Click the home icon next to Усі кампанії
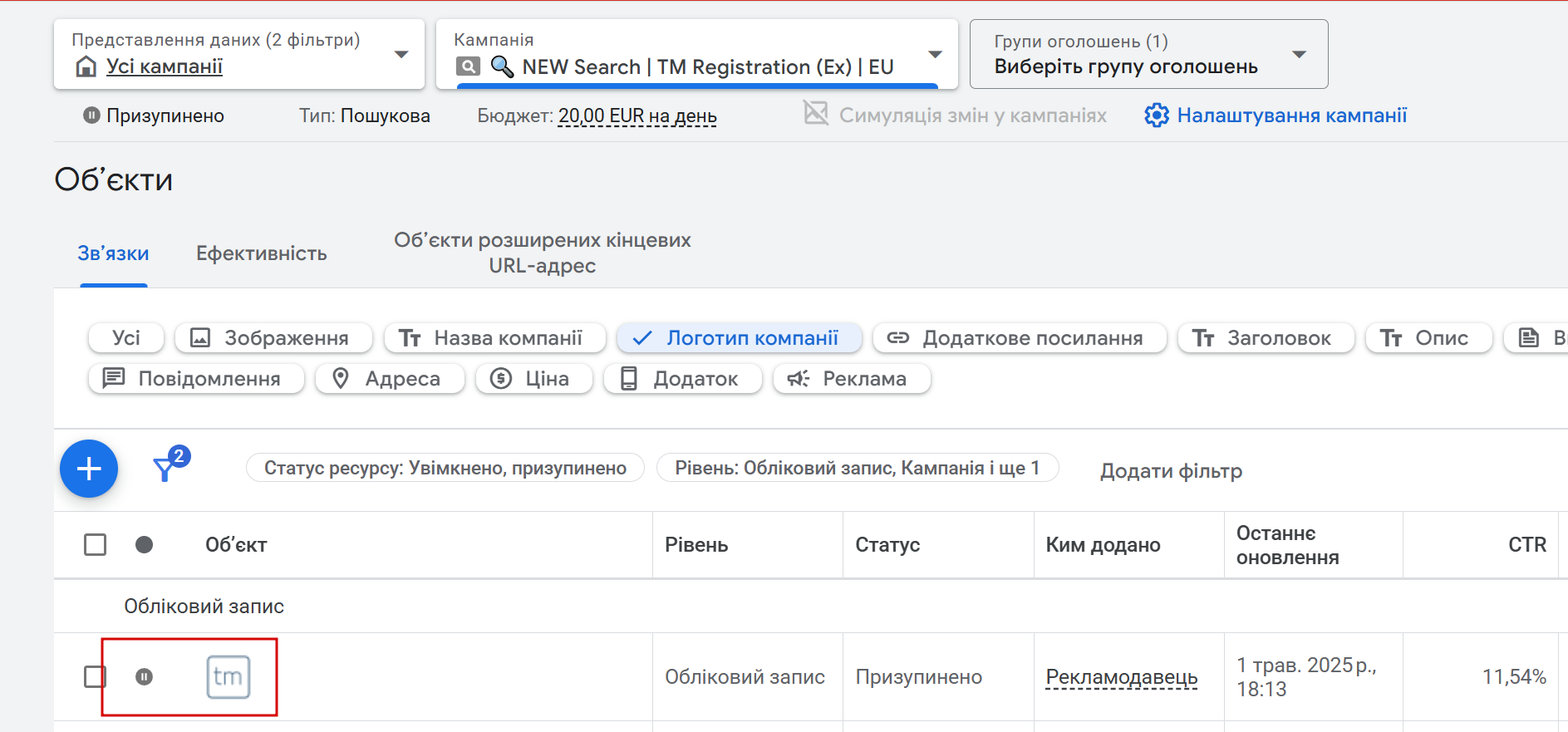The width and height of the screenshot is (1568, 732). 86,66
